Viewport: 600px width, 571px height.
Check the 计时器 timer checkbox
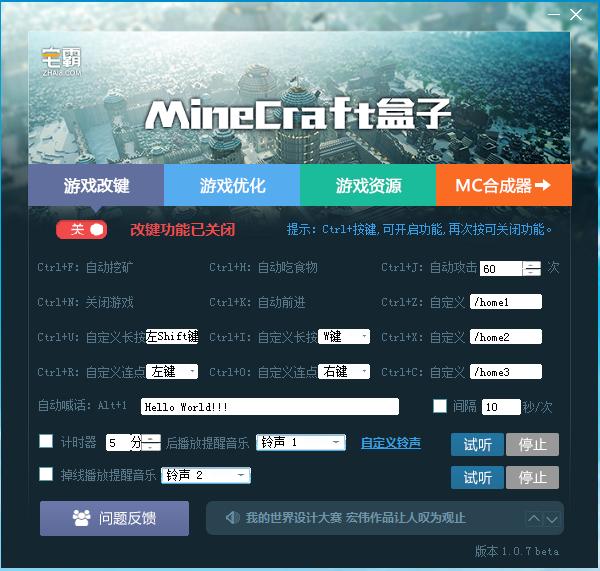pos(46,441)
